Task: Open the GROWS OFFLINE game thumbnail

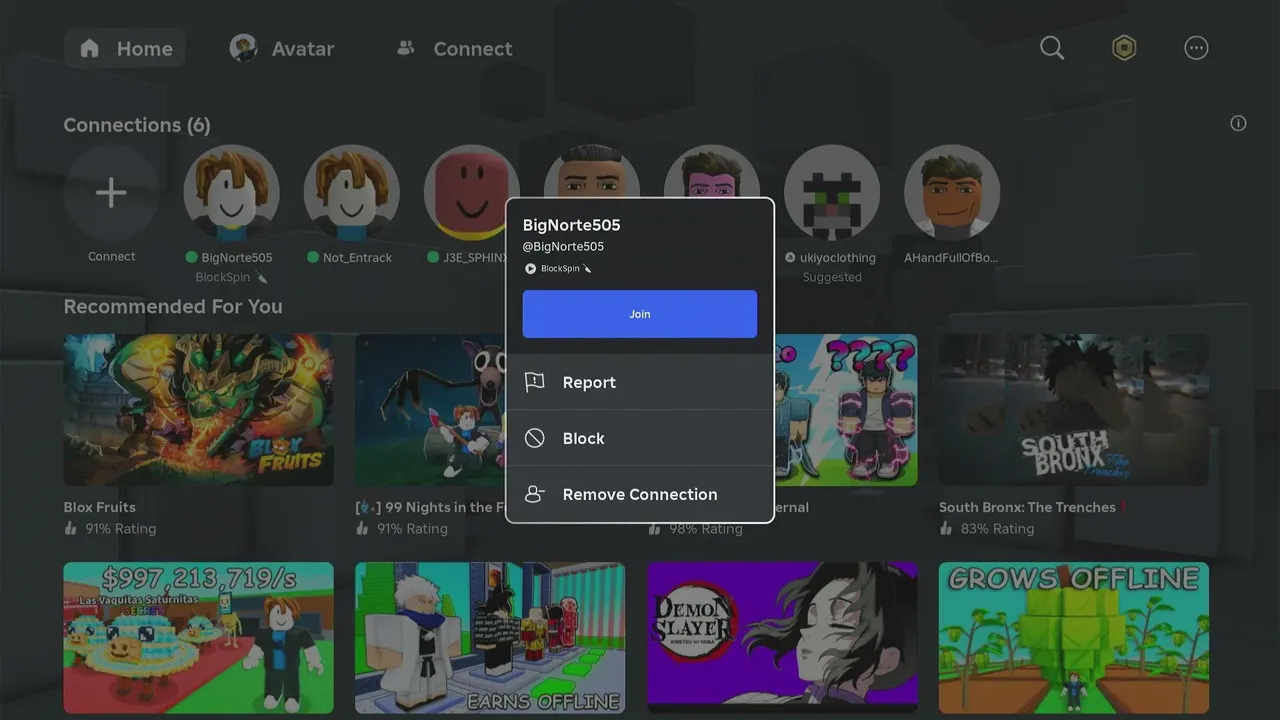Action: [x=1074, y=638]
